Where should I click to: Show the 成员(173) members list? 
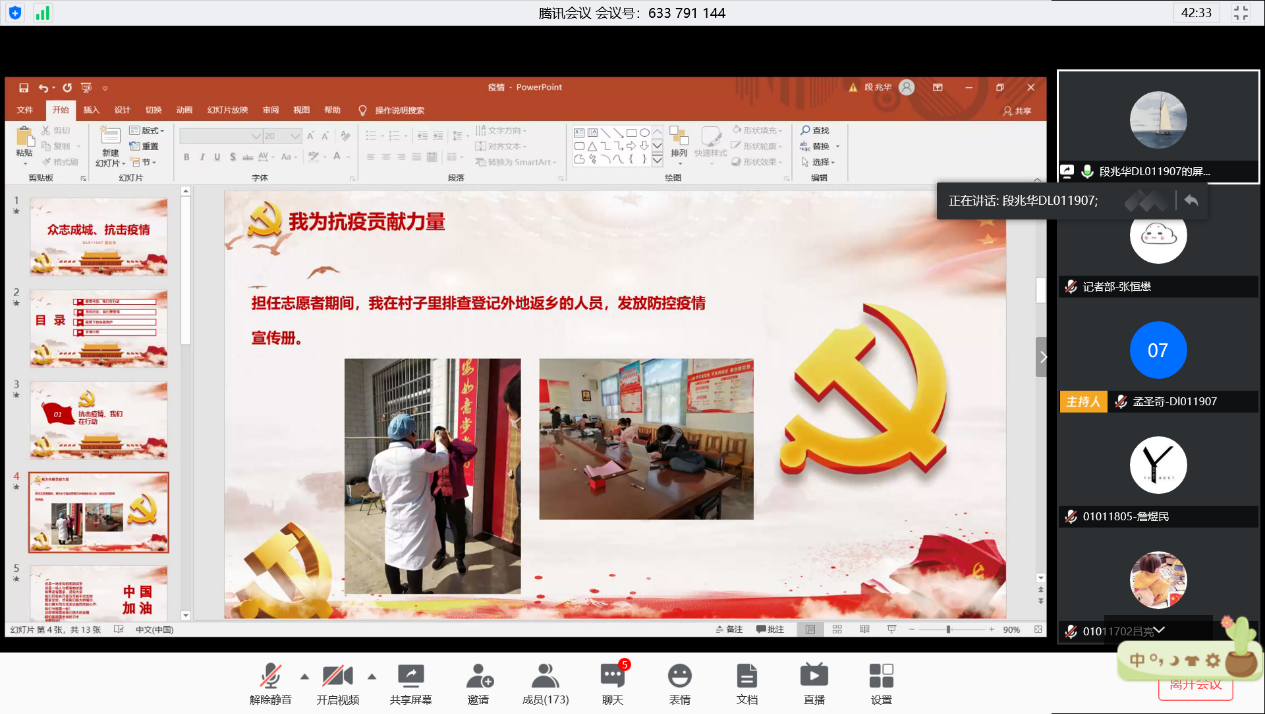[x=545, y=683]
